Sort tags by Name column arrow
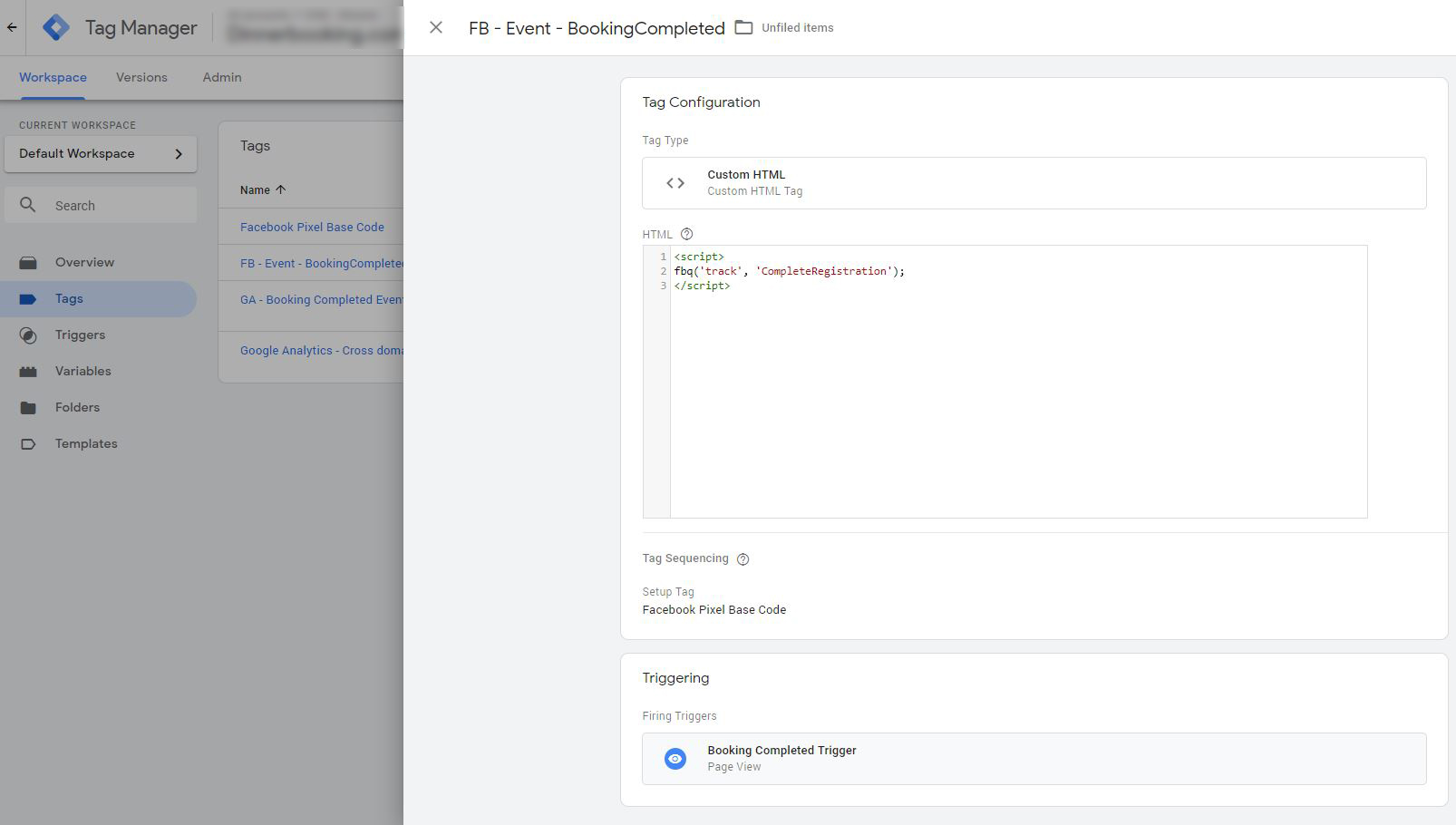 pos(281,189)
